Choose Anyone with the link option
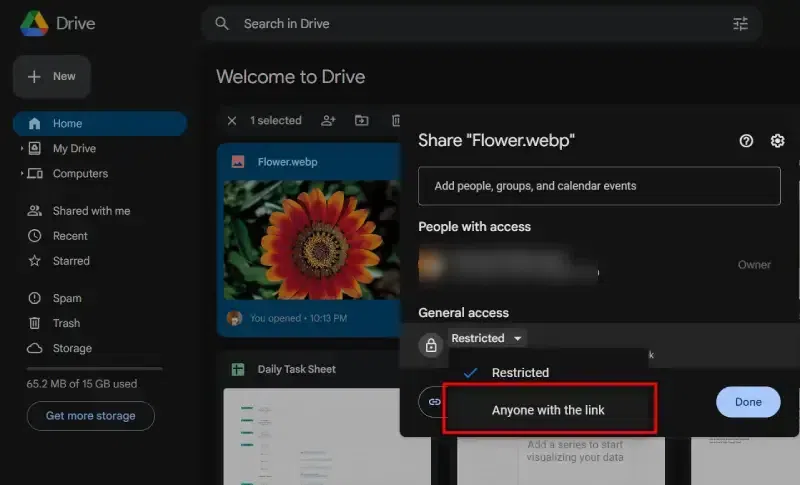 548,410
